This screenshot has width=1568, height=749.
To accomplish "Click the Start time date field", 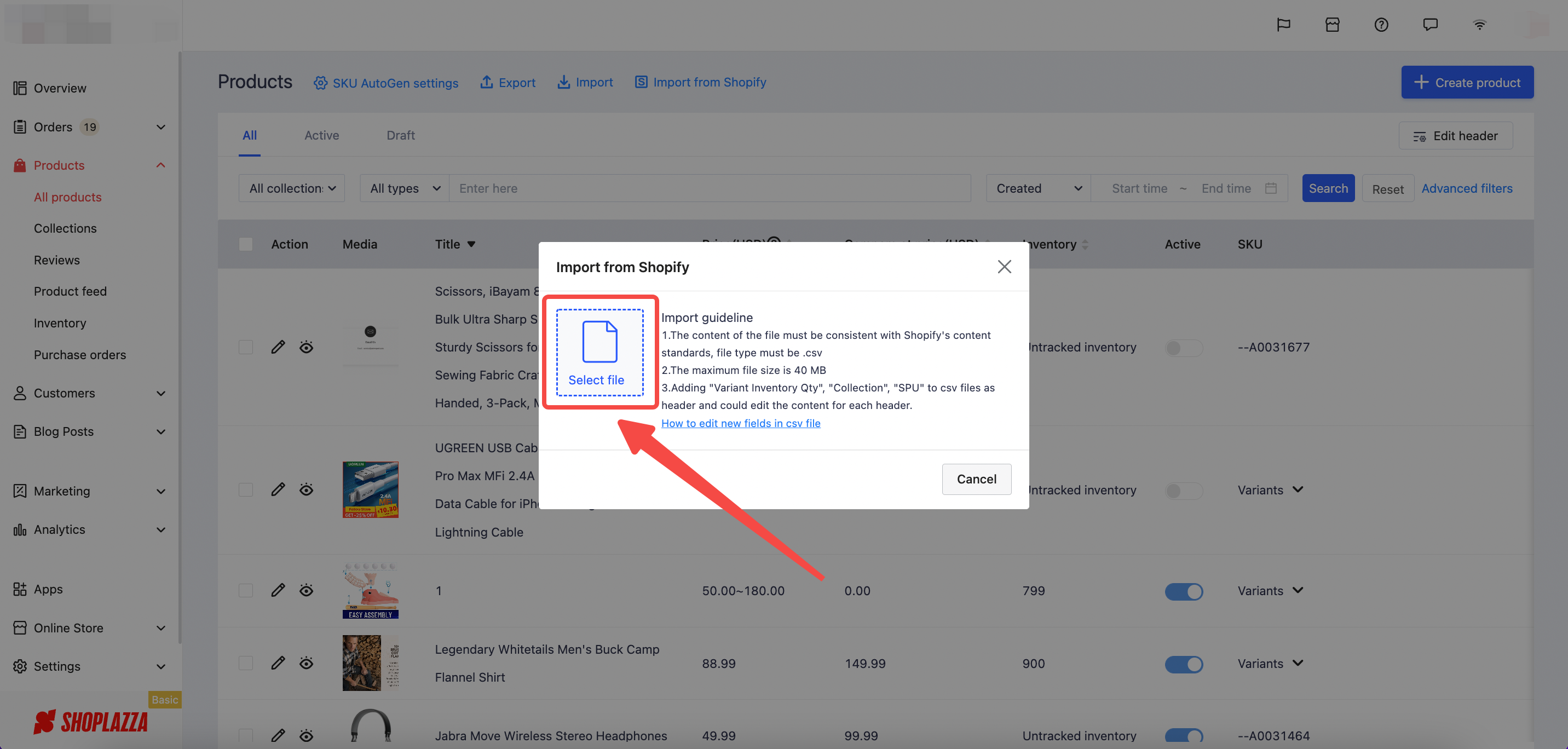I will [1139, 188].
